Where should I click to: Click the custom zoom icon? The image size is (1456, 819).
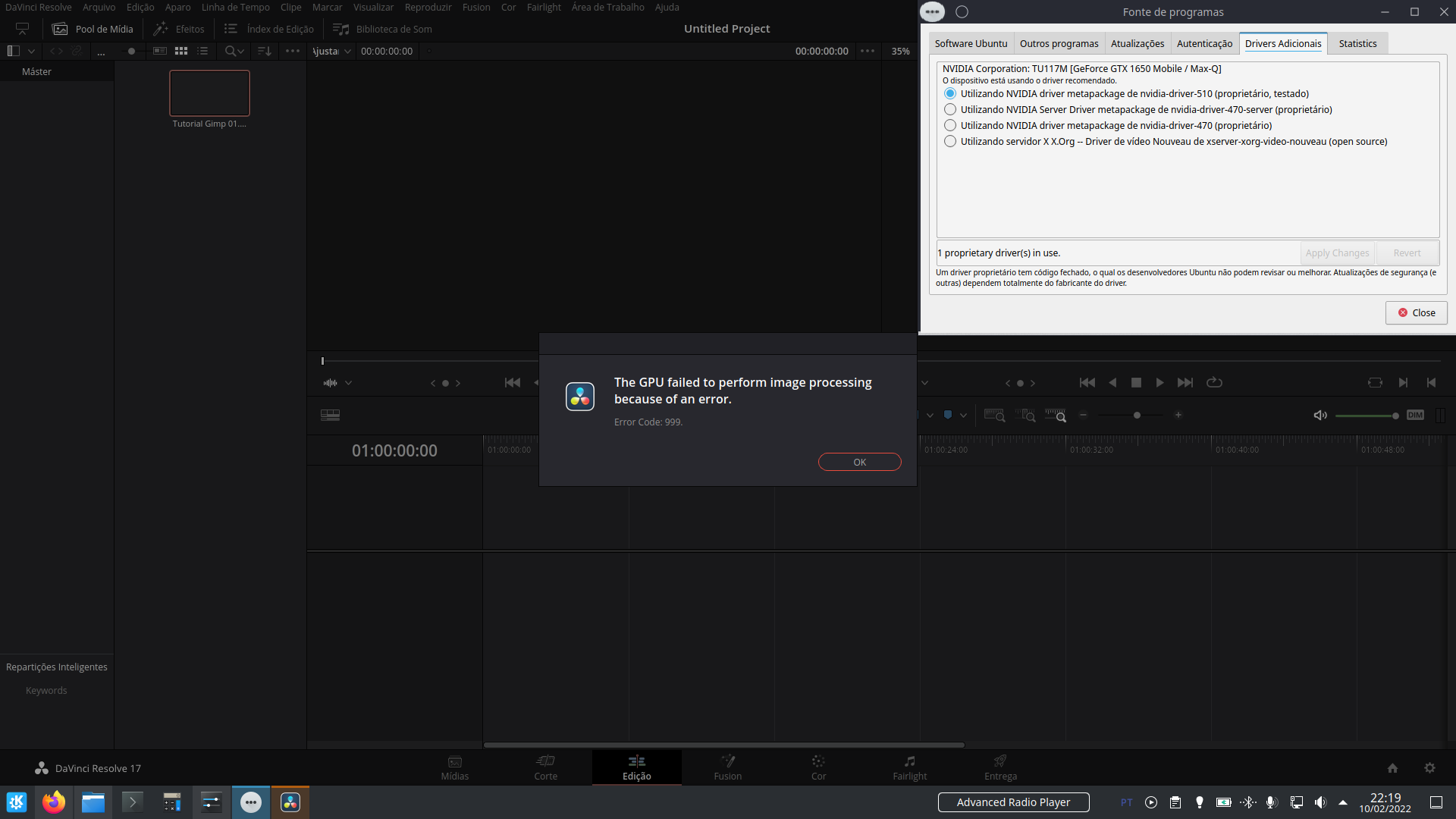(x=1056, y=415)
